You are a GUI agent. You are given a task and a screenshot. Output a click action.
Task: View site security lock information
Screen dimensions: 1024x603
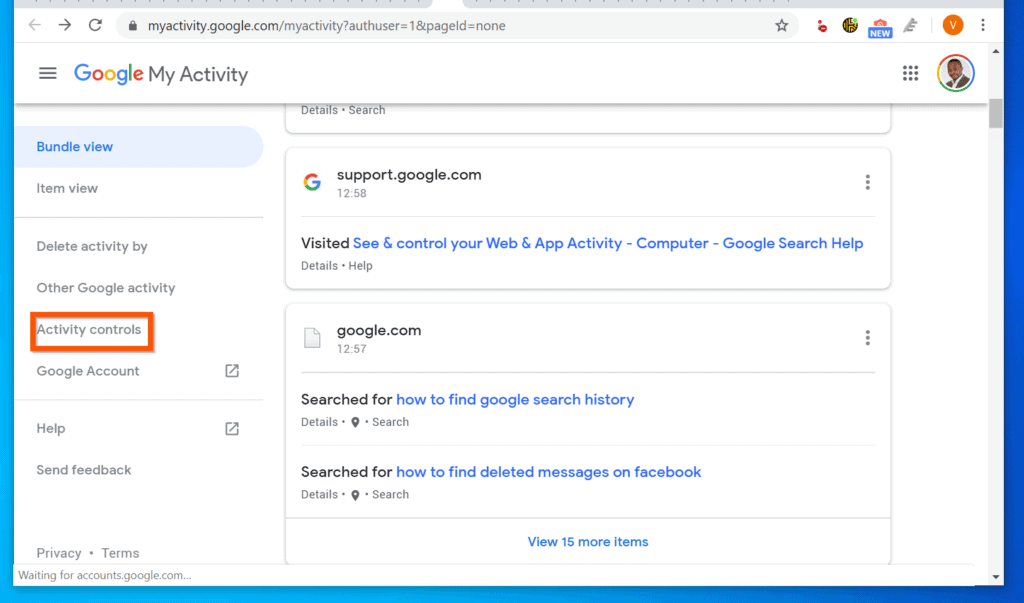133,26
